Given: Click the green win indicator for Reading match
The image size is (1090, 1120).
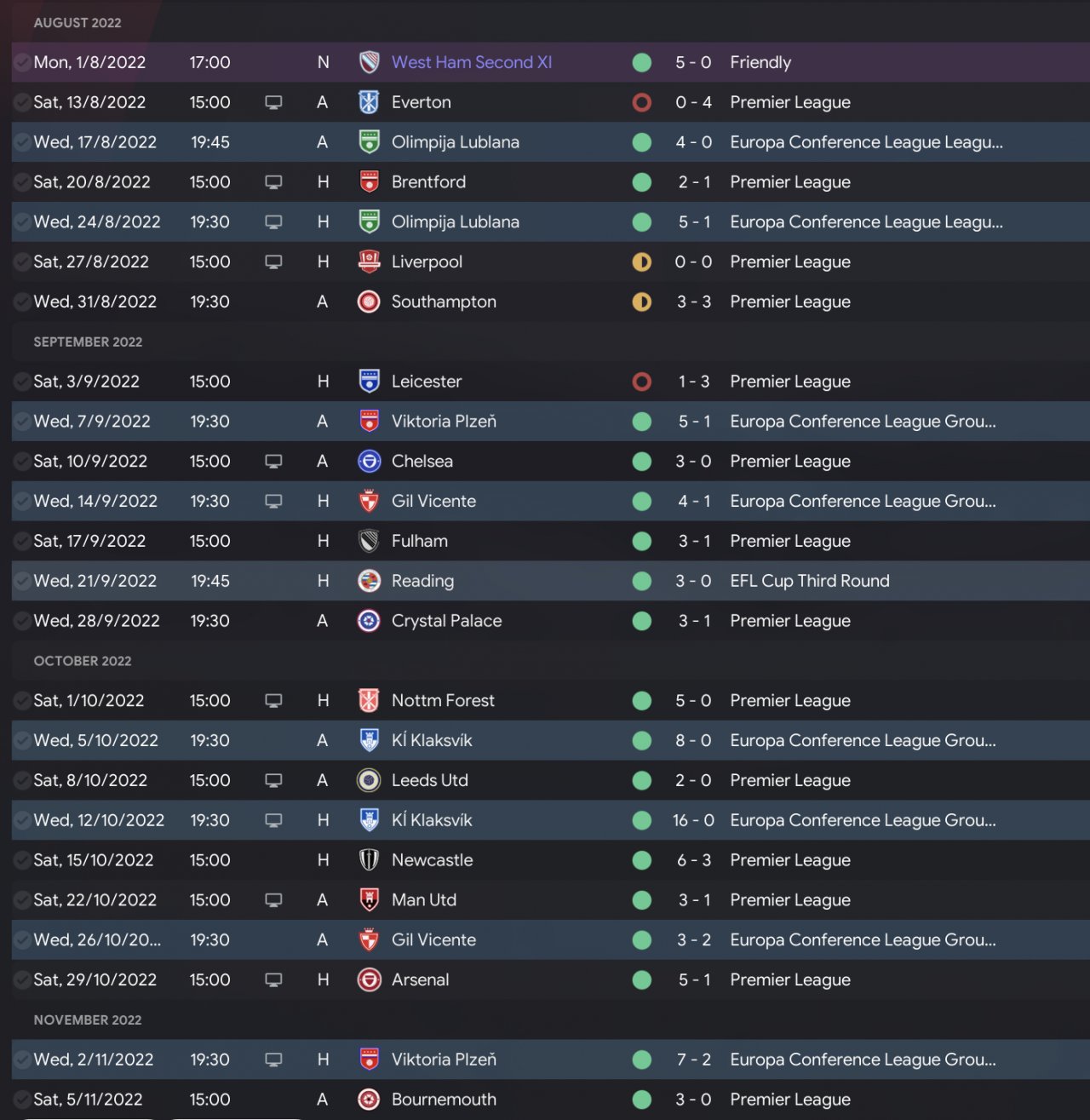Looking at the screenshot, I should pos(642,581).
